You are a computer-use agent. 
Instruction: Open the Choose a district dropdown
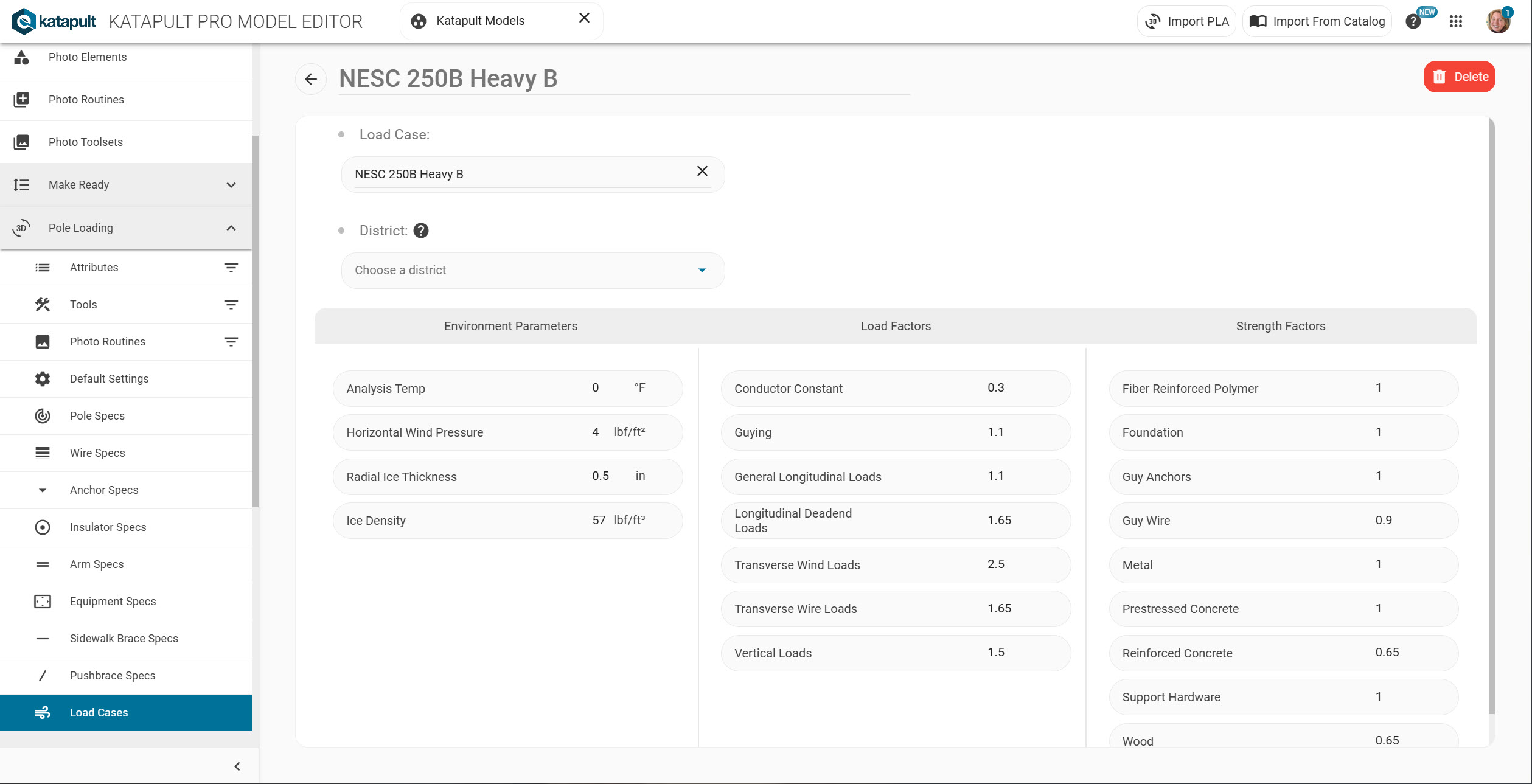click(x=532, y=270)
